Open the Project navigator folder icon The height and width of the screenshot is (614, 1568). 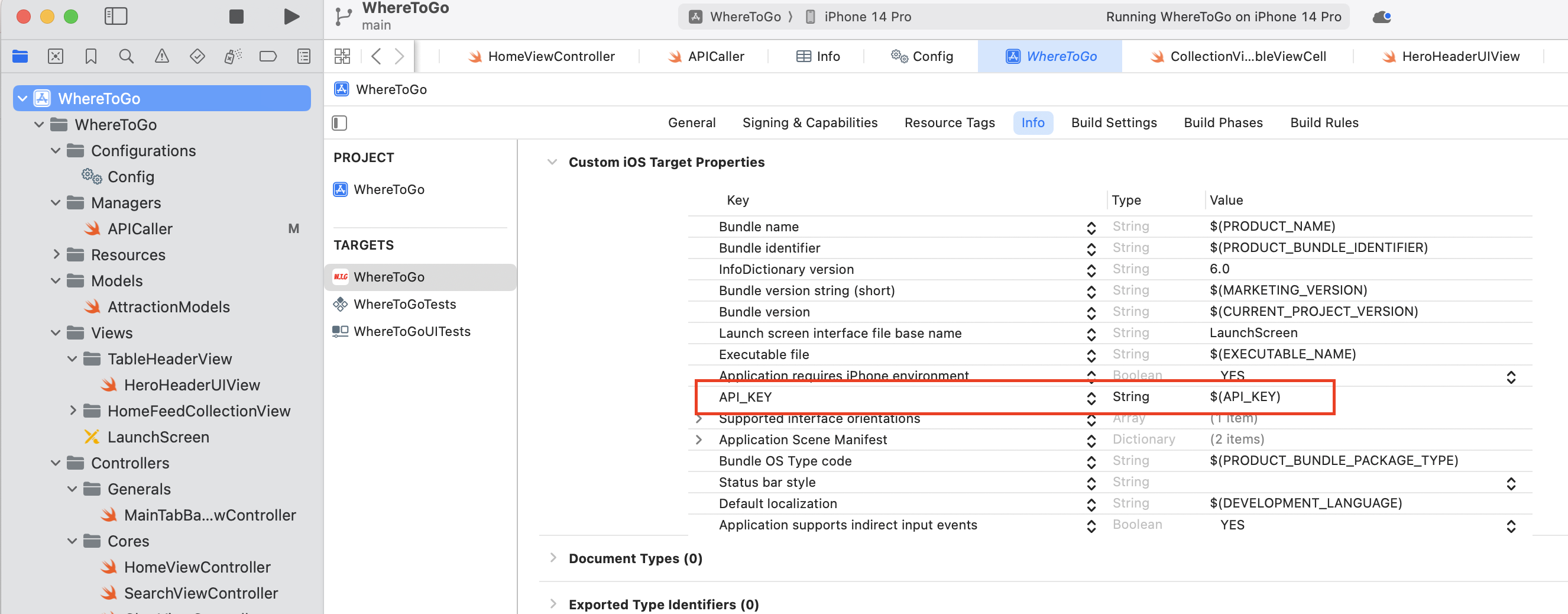(20, 57)
